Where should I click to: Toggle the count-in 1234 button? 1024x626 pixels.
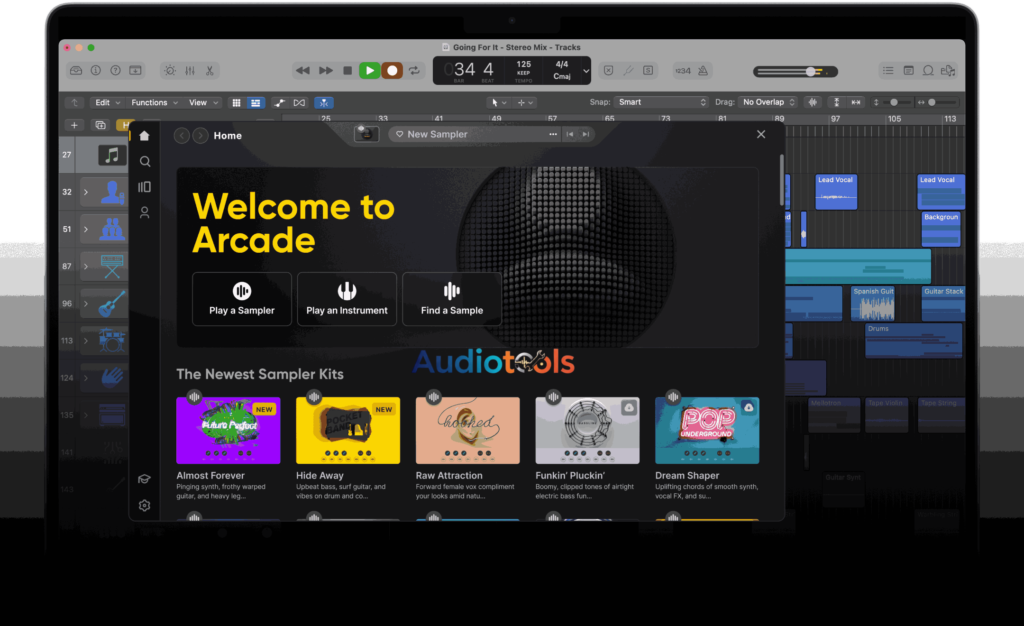click(x=682, y=71)
